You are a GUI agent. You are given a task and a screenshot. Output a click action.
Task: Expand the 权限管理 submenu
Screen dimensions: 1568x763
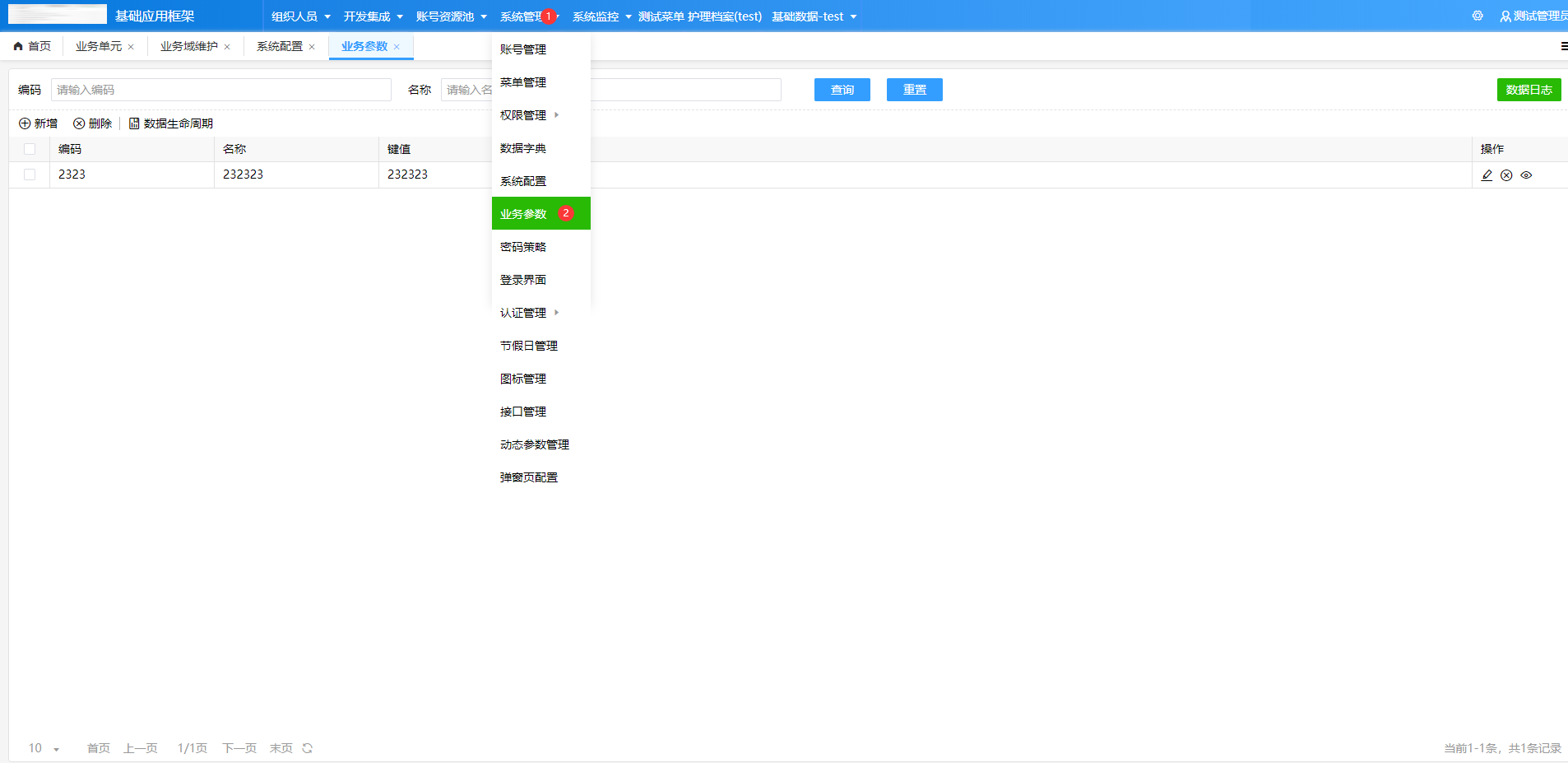click(x=529, y=115)
